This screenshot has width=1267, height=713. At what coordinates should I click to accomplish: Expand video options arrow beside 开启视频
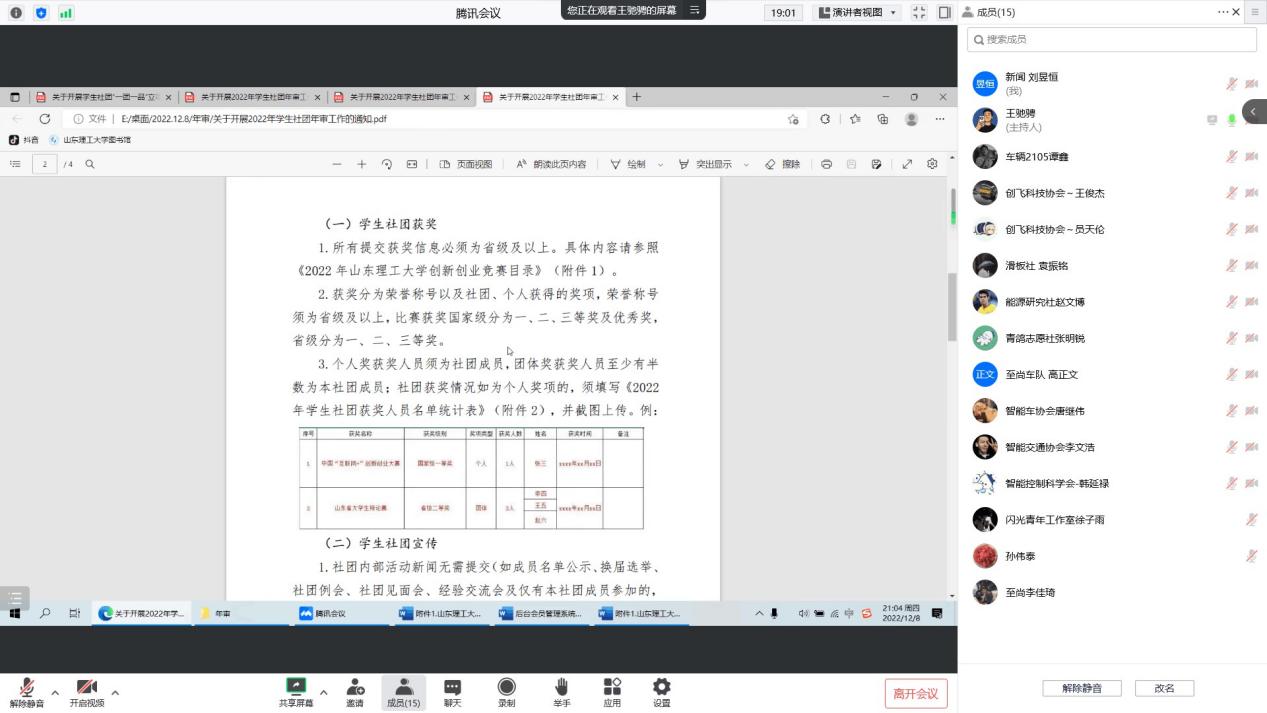tap(115, 692)
